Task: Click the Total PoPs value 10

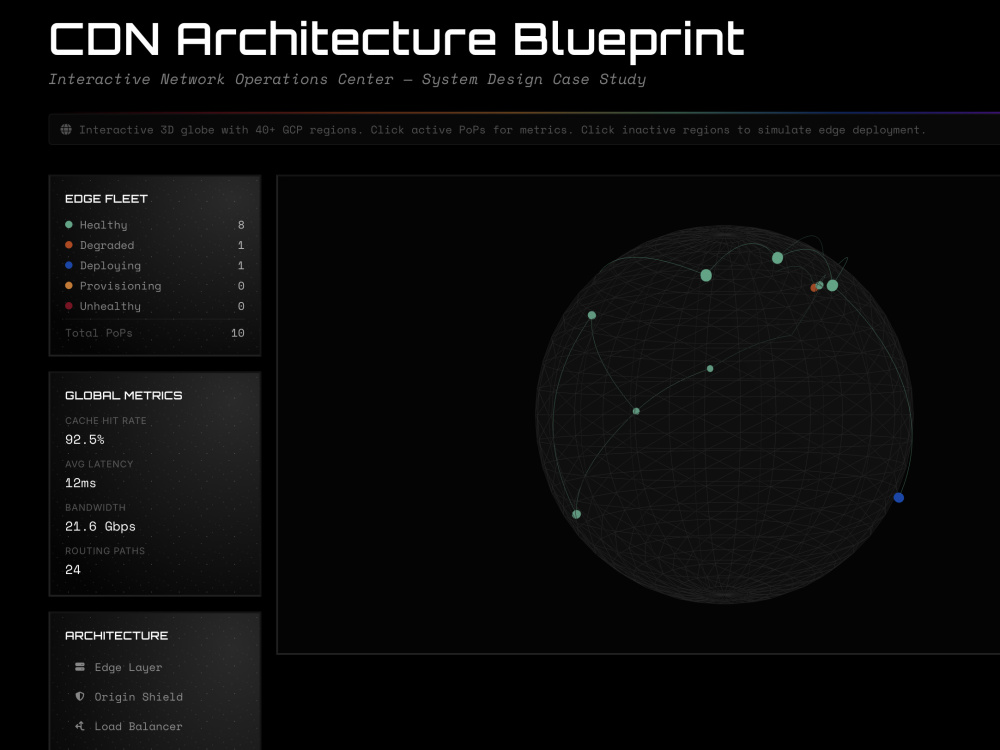Action: tap(238, 333)
